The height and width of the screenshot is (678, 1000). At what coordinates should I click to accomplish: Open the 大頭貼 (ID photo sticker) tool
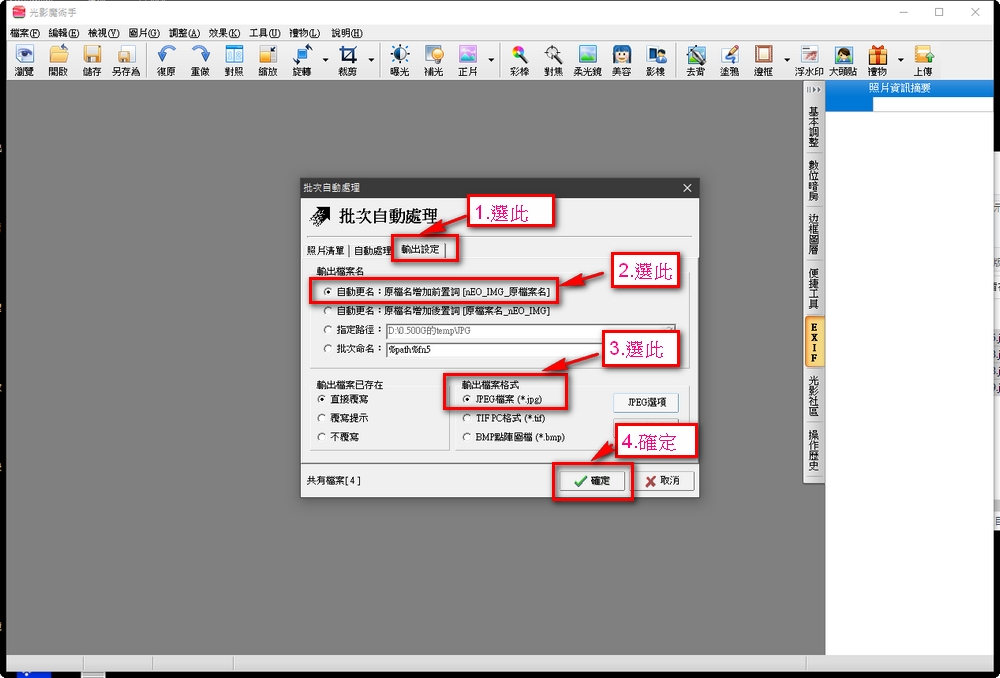[x=843, y=58]
